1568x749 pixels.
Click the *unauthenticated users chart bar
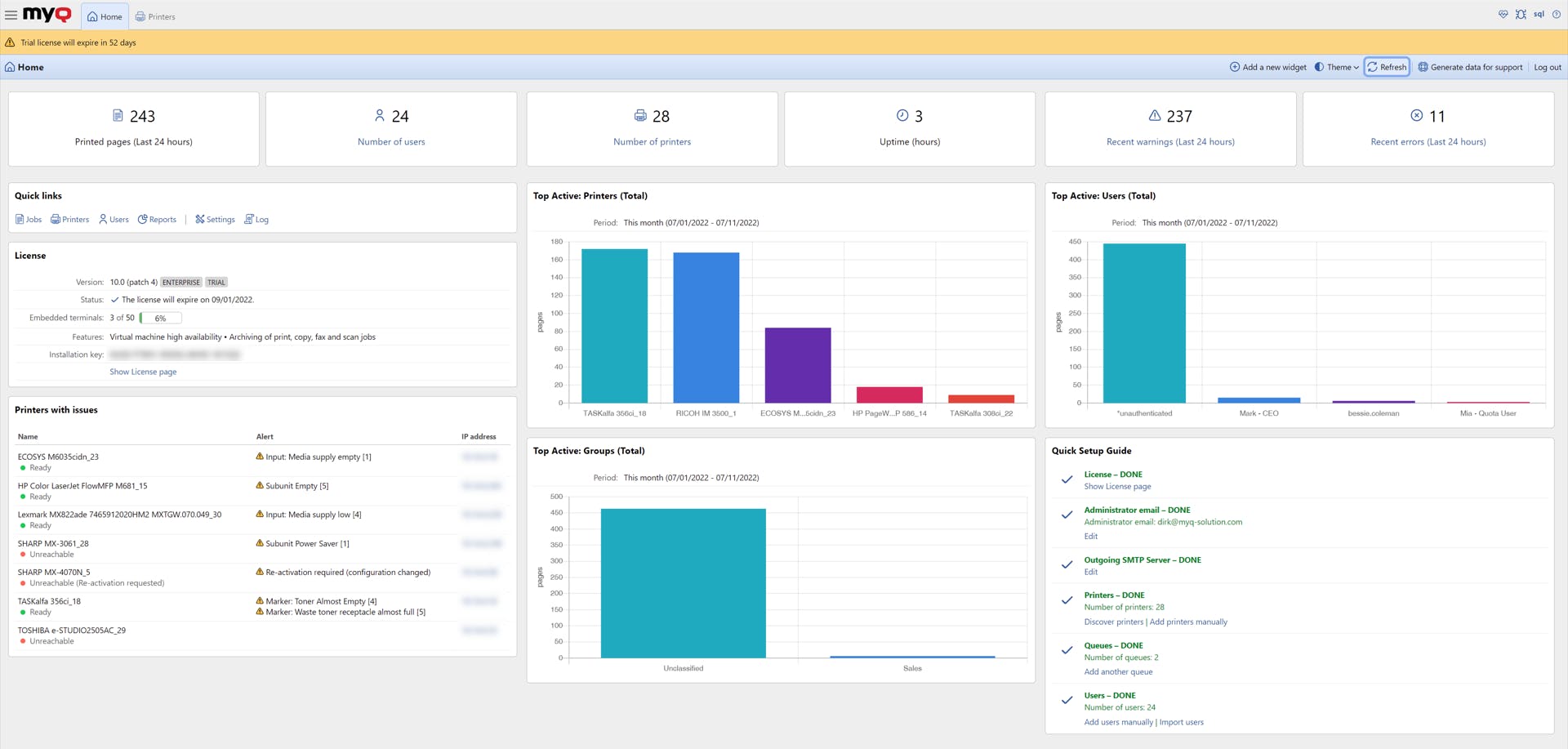[x=1144, y=323]
